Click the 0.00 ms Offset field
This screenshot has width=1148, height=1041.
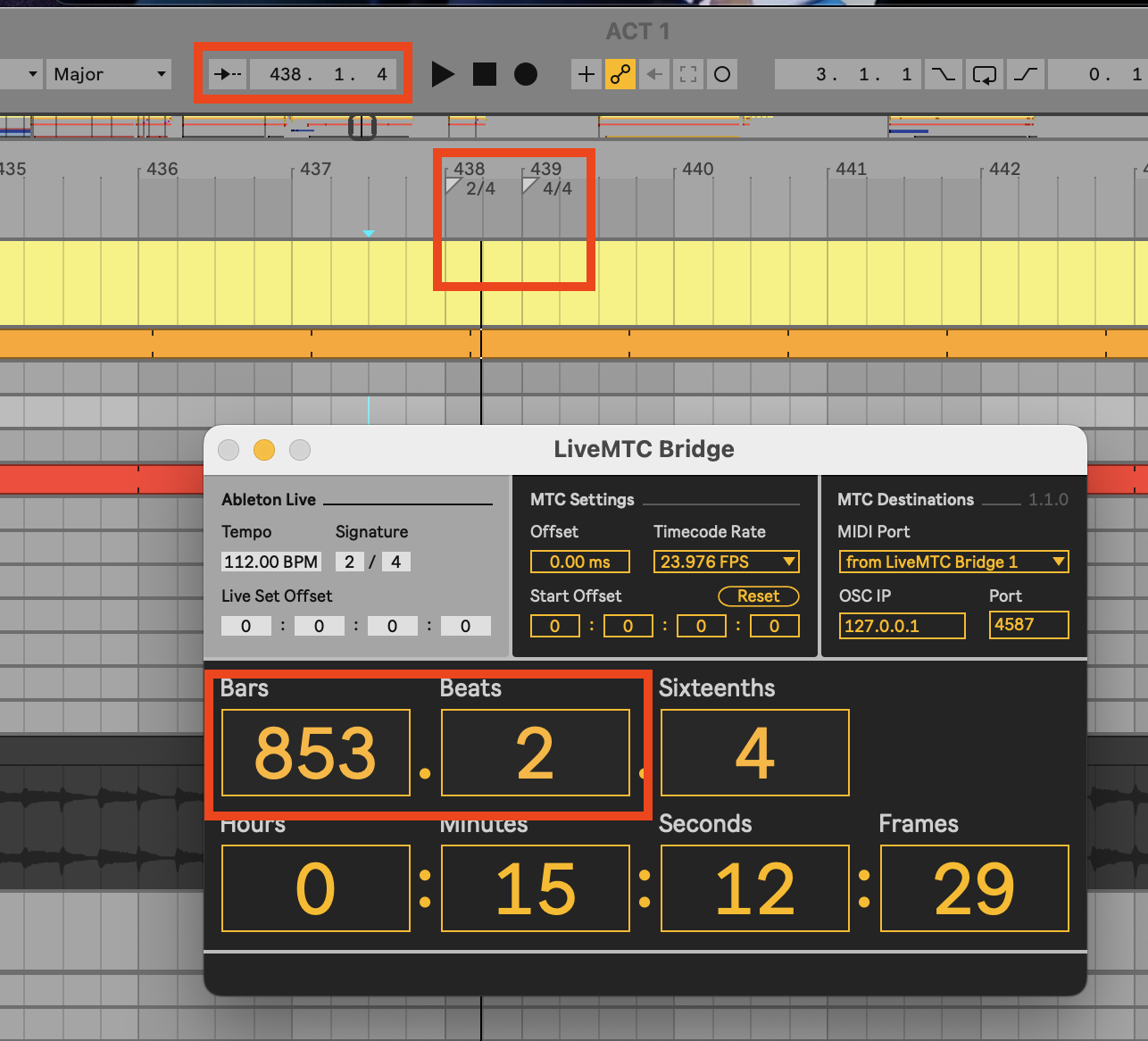point(579,562)
